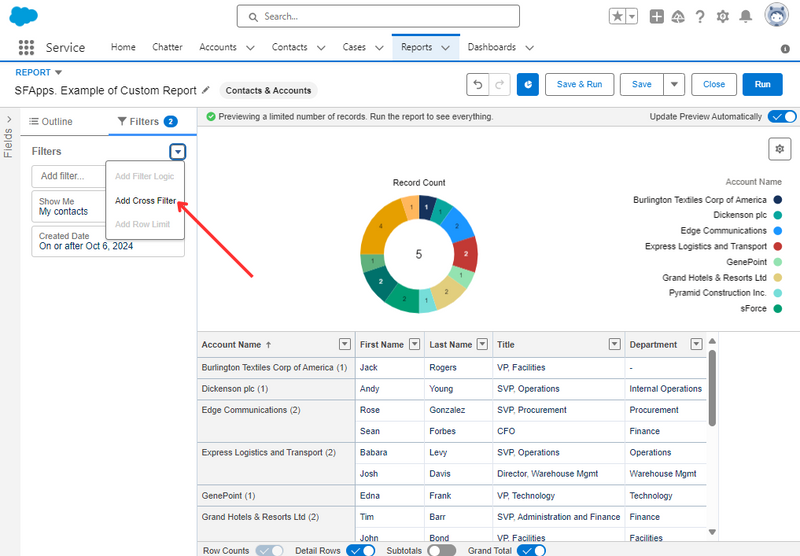Go to the Home tab

(x=123, y=47)
